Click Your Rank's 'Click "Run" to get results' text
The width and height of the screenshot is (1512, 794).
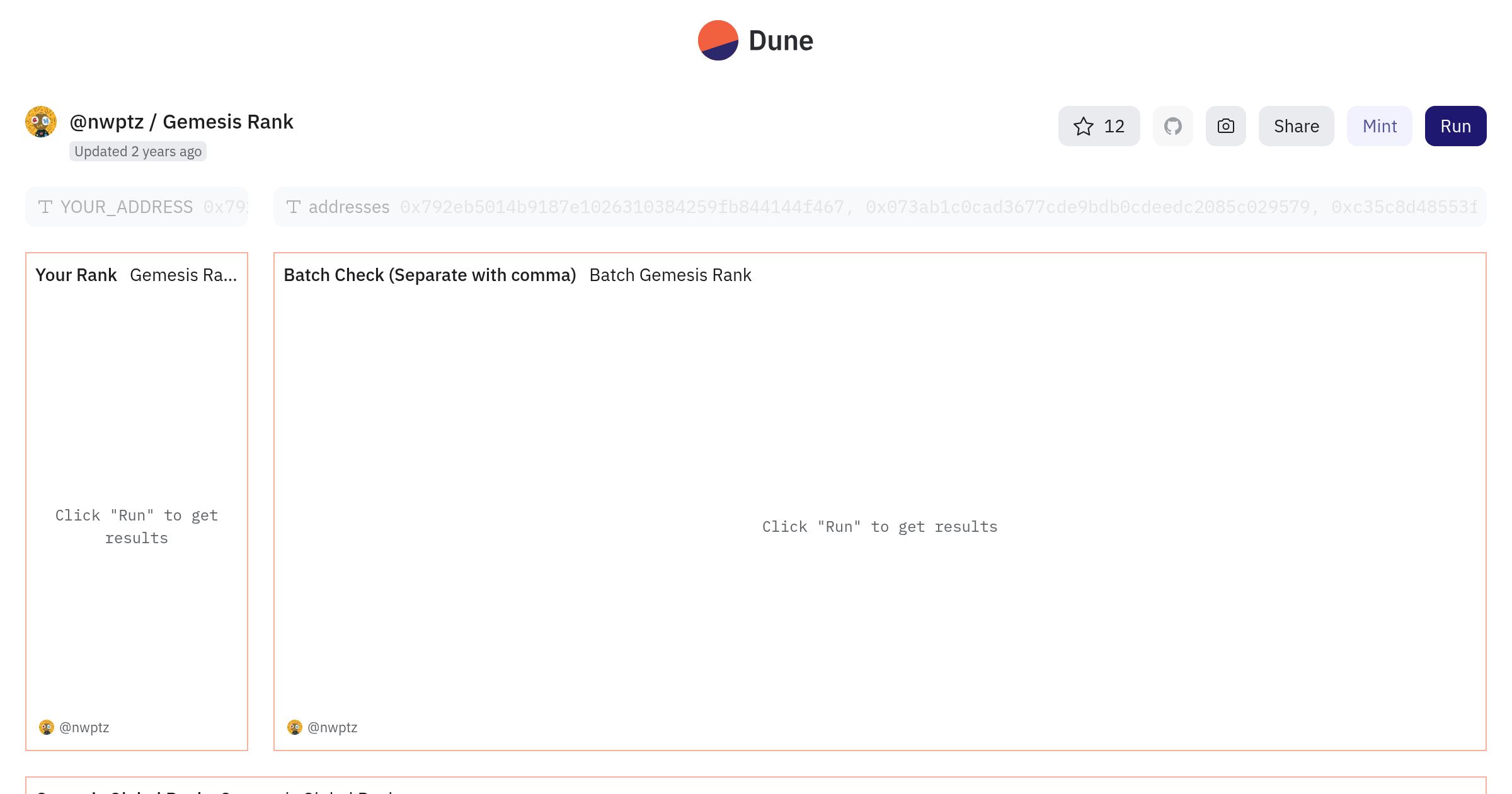[137, 527]
